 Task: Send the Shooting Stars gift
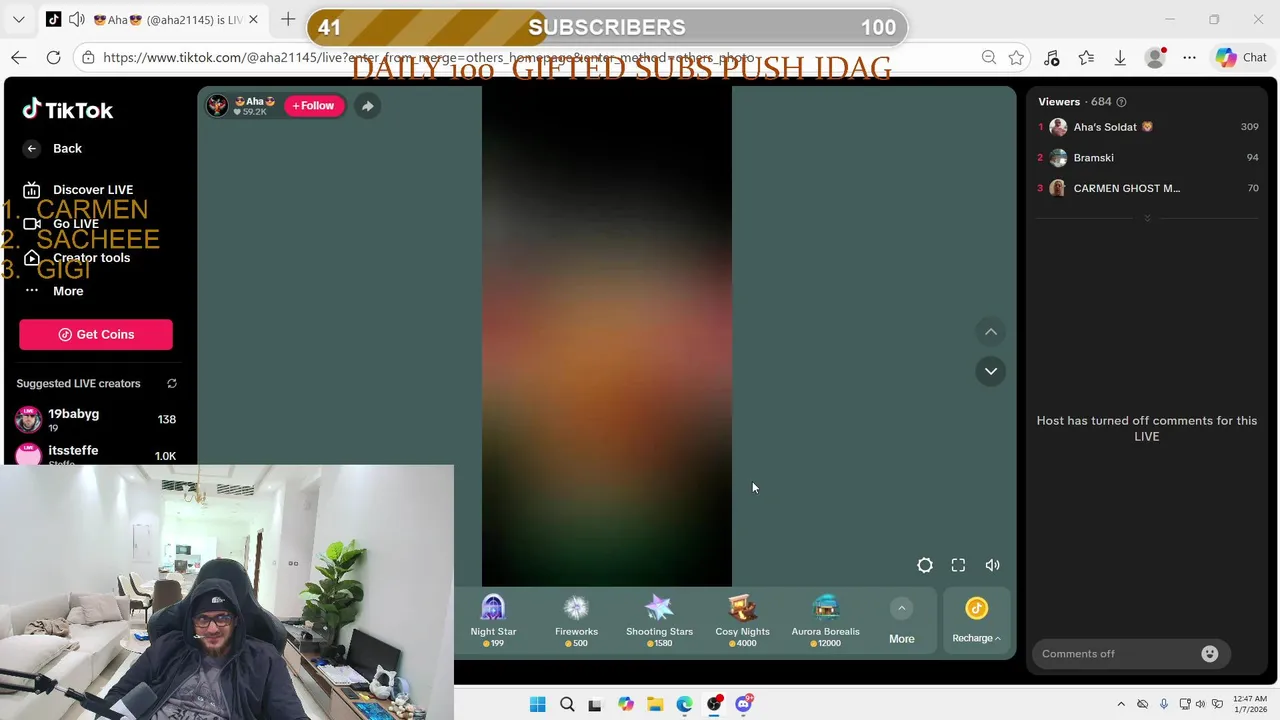coord(659,620)
